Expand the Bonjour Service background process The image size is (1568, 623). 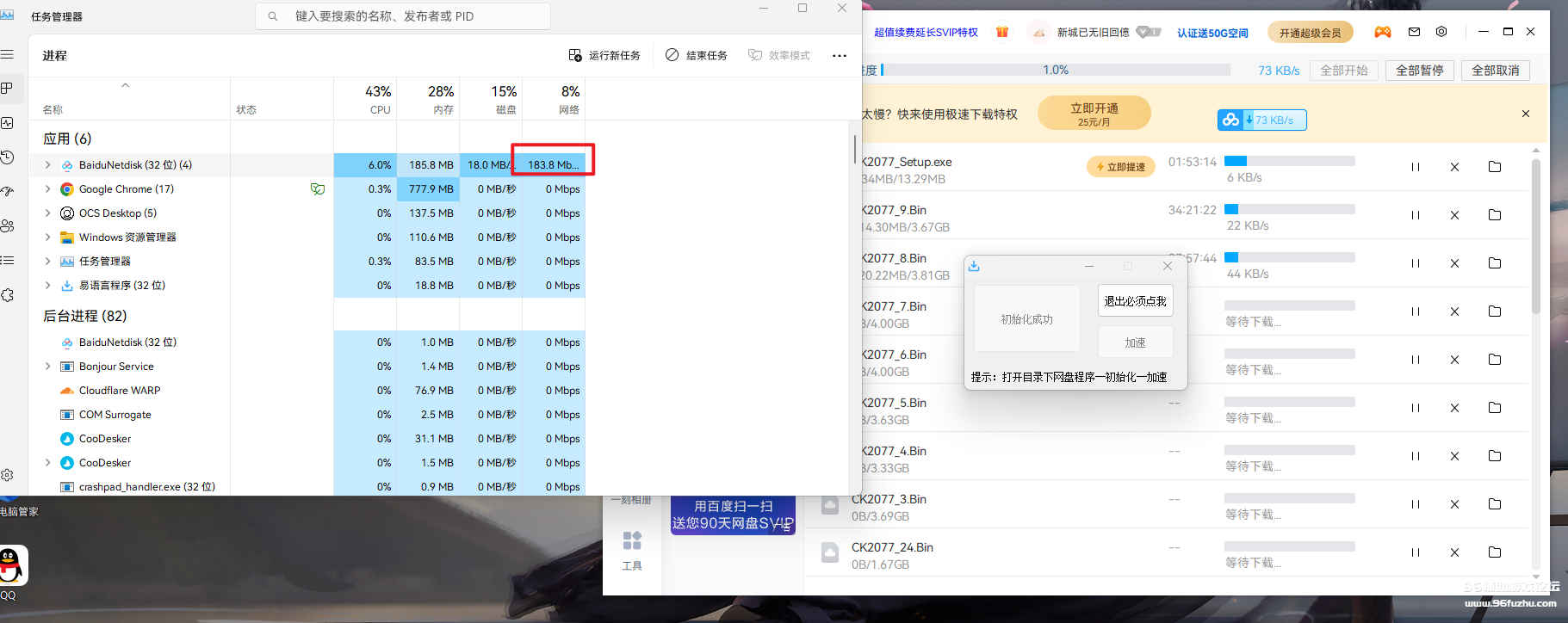coord(47,367)
